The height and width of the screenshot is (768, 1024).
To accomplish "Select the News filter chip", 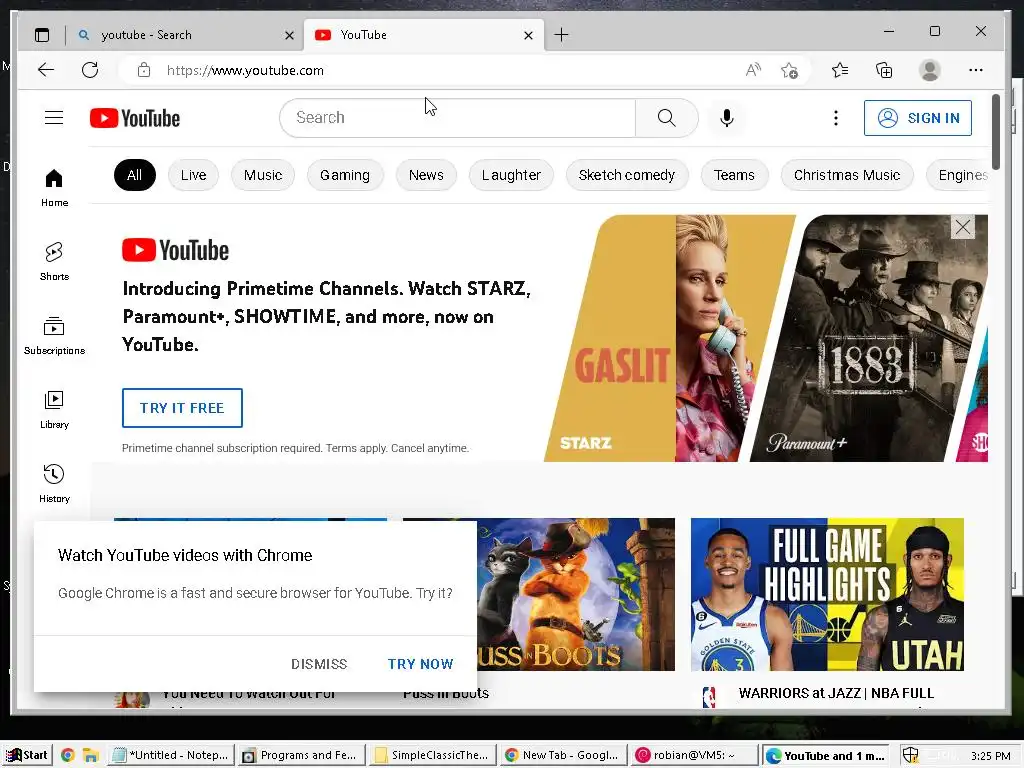I will click(x=426, y=175).
